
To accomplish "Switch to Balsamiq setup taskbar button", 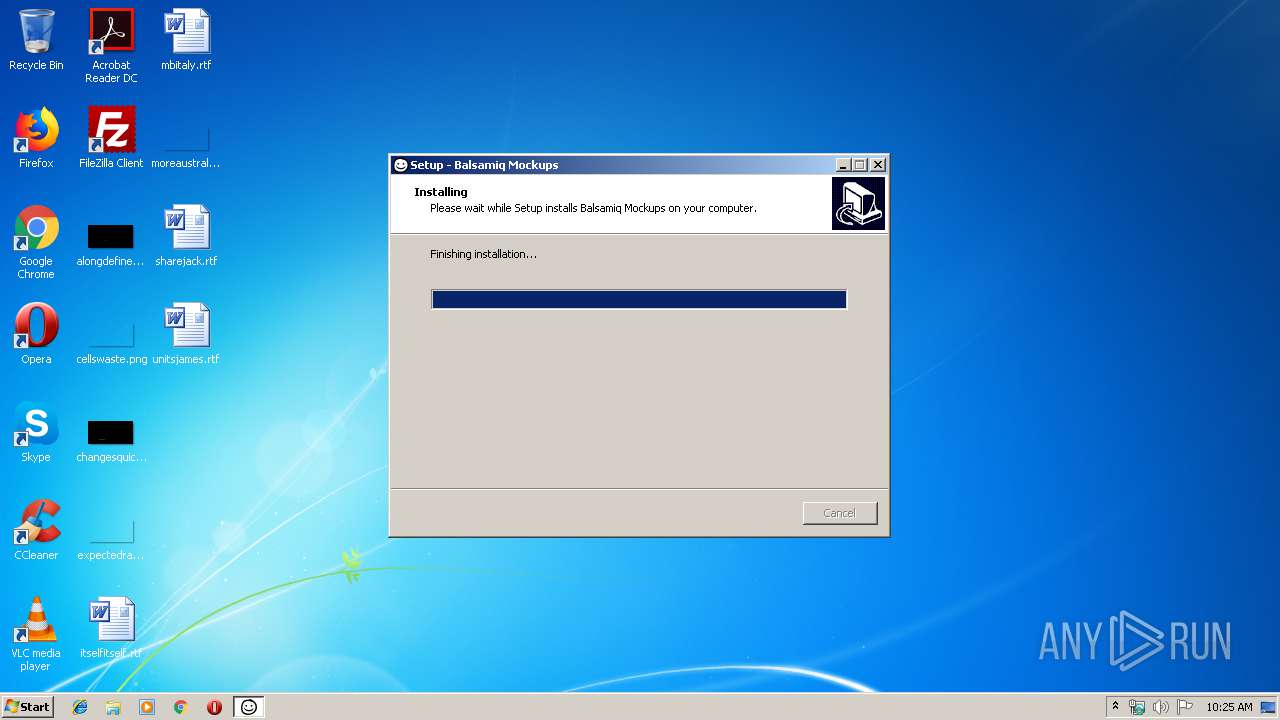I will pos(249,707).
